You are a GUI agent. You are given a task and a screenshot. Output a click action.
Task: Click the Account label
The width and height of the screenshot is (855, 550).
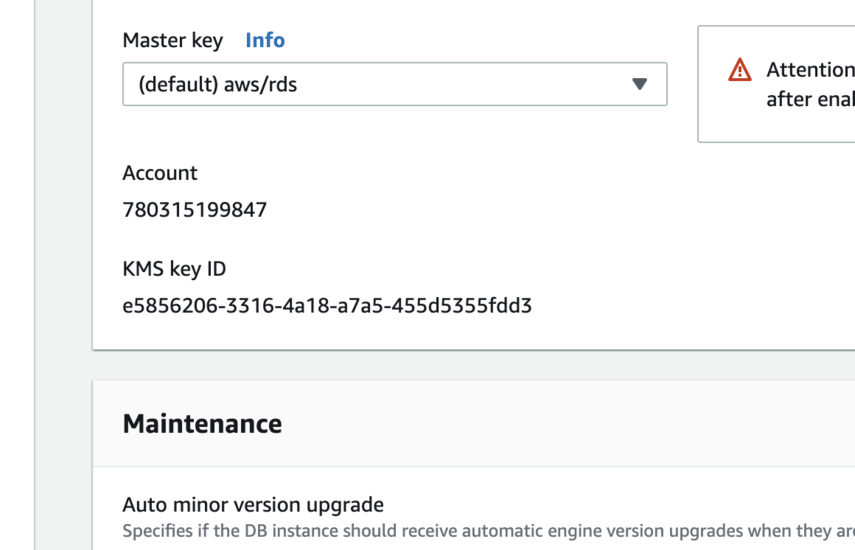[160, 173]
